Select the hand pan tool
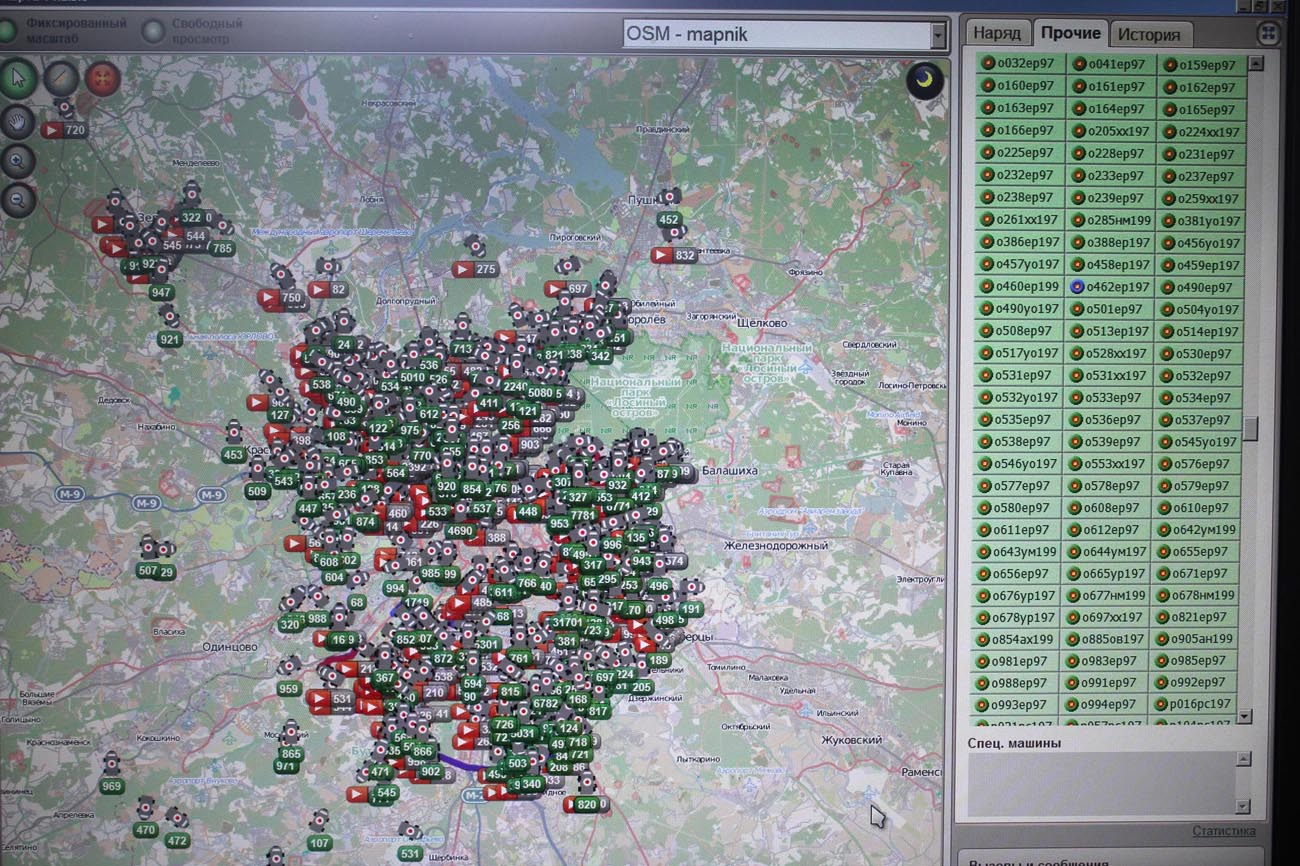This screenshot has height=866, width=1300. pyautogui.click(x=17, y=121)
